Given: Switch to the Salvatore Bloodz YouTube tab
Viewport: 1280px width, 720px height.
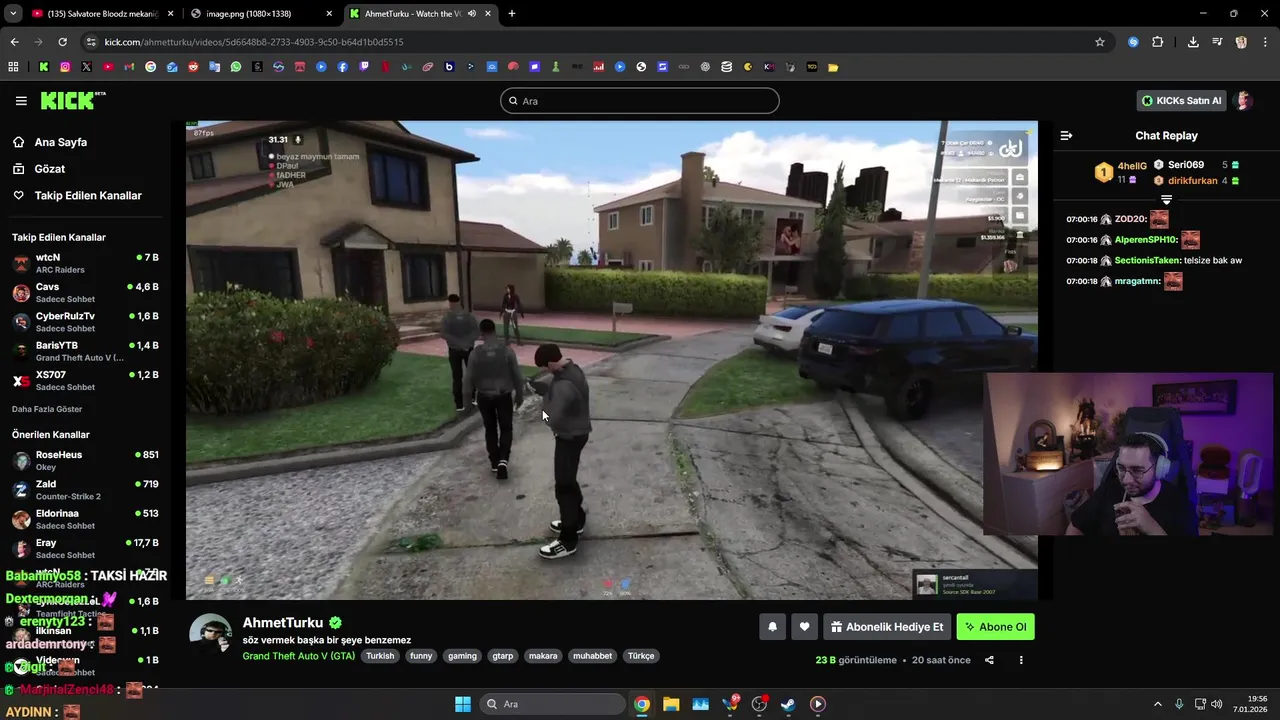Looking at the screenshot, I should [101, 13].
